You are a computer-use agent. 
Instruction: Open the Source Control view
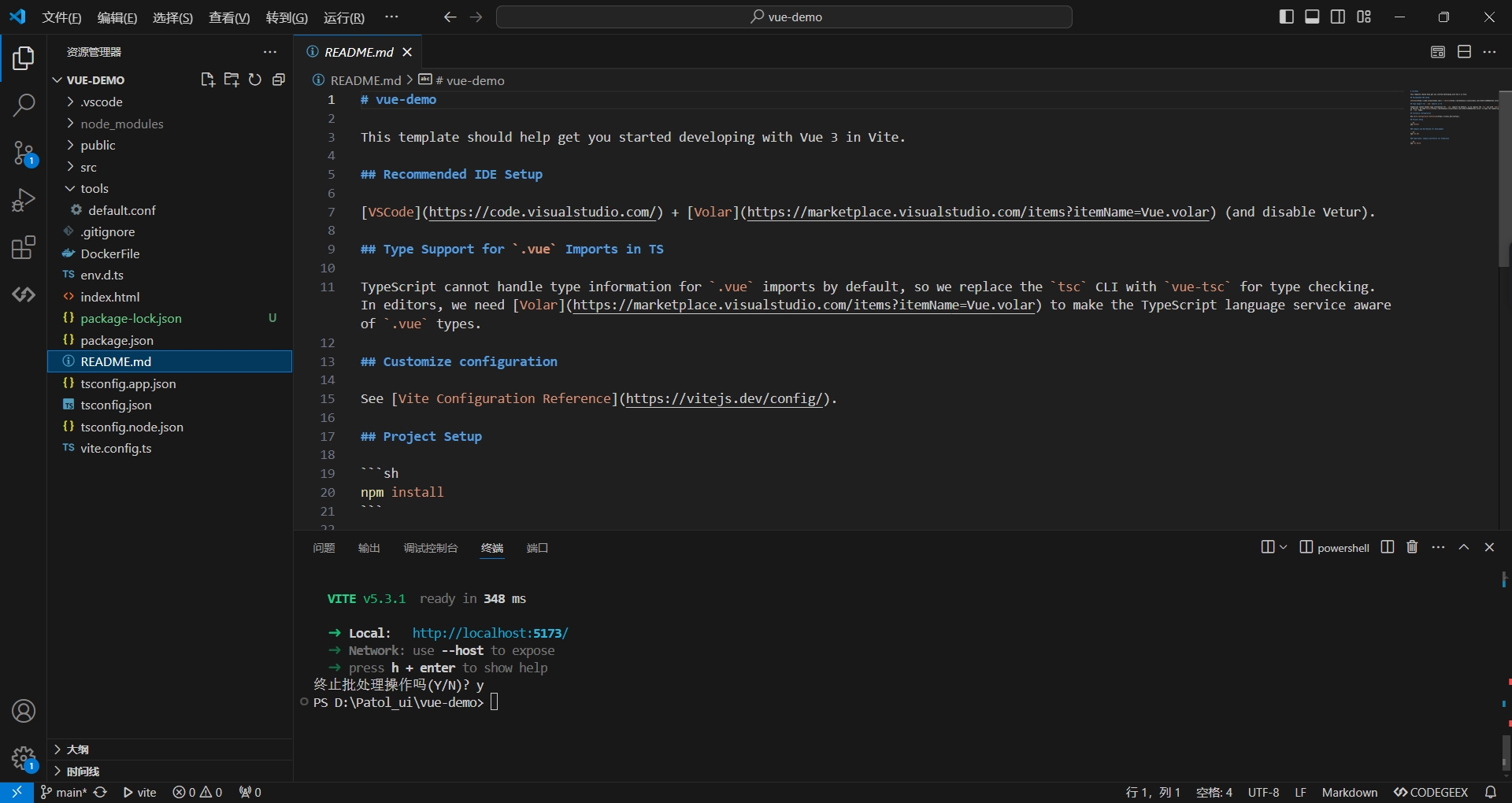point(24,153)
